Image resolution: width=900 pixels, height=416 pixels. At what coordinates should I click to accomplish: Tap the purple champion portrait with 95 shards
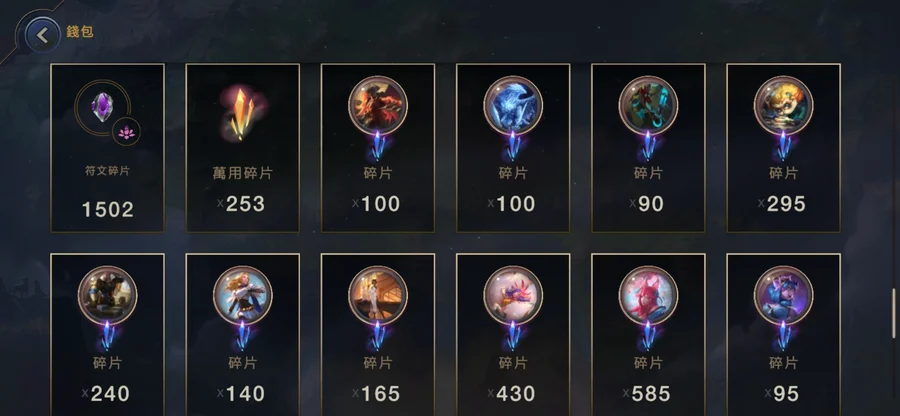pos(783,296)
